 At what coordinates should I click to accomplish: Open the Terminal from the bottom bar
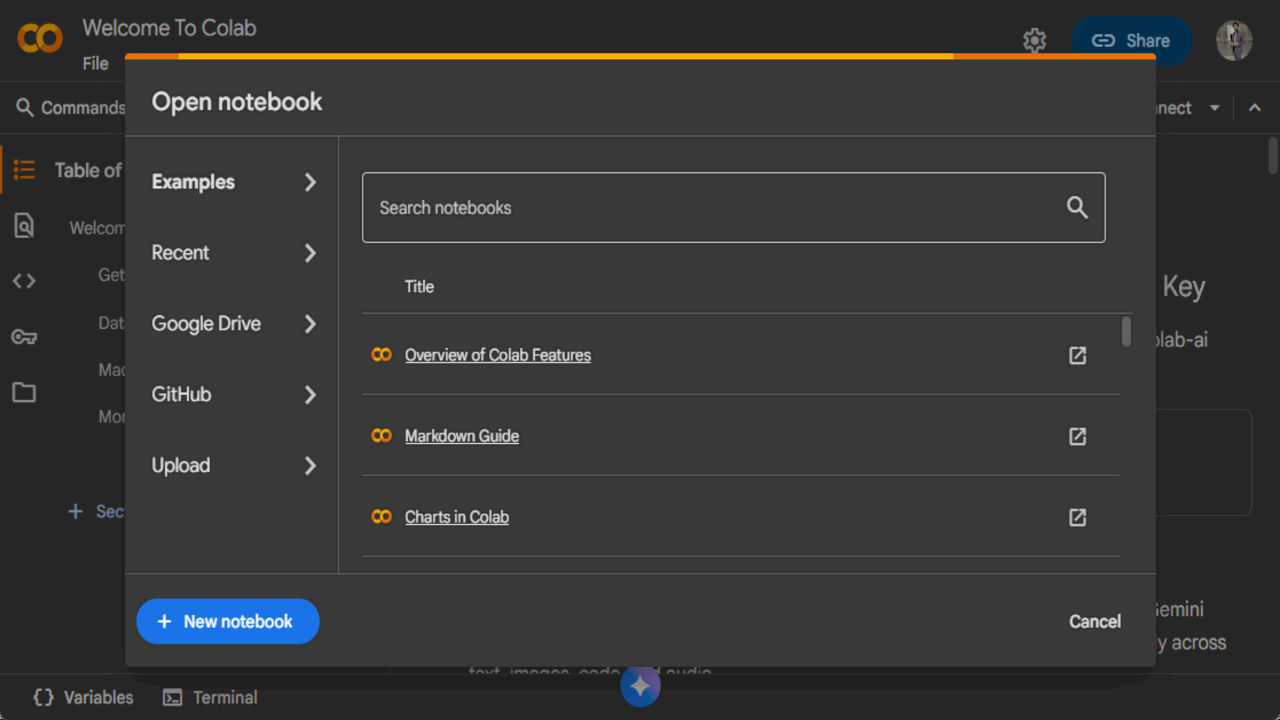[x=210, y=697]
